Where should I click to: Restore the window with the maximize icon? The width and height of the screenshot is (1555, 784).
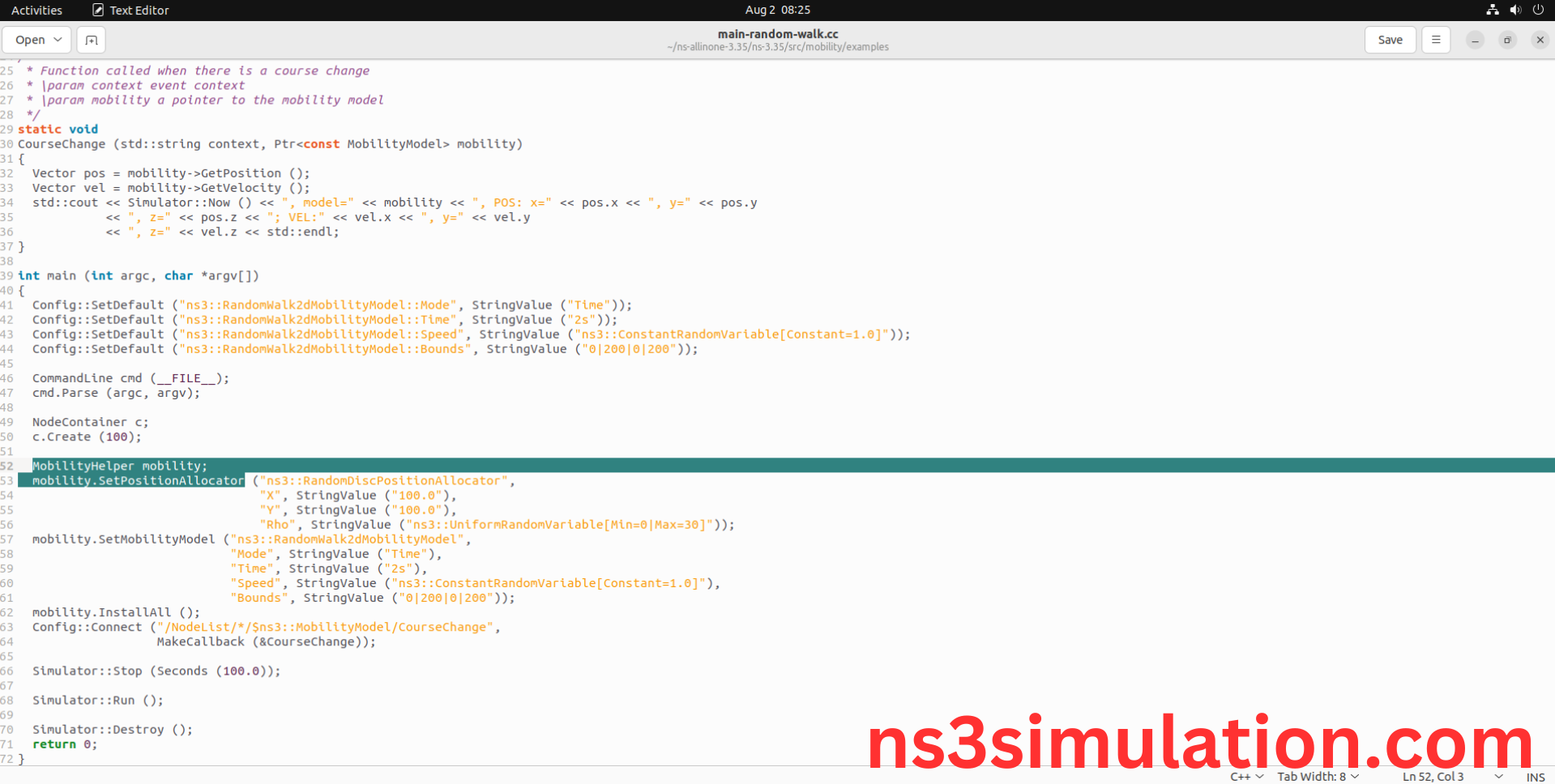click(1507, 40)
